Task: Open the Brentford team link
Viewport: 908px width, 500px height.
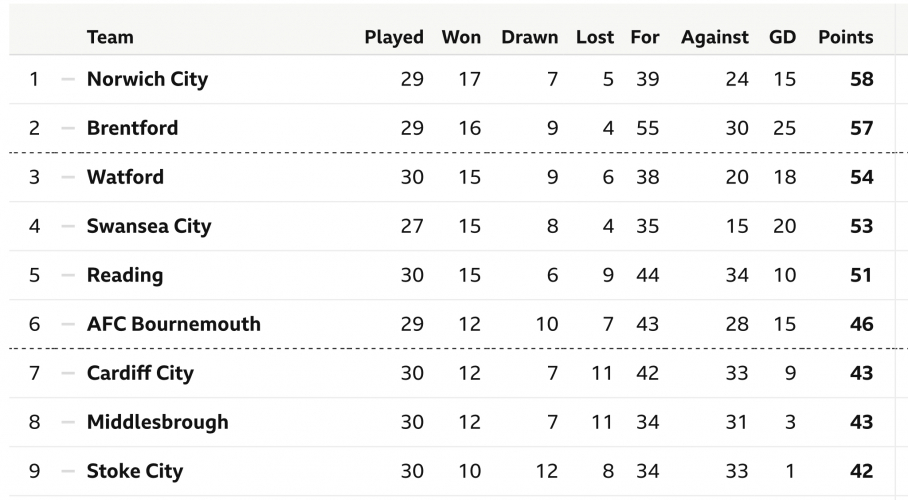Action: click(132, 128)
